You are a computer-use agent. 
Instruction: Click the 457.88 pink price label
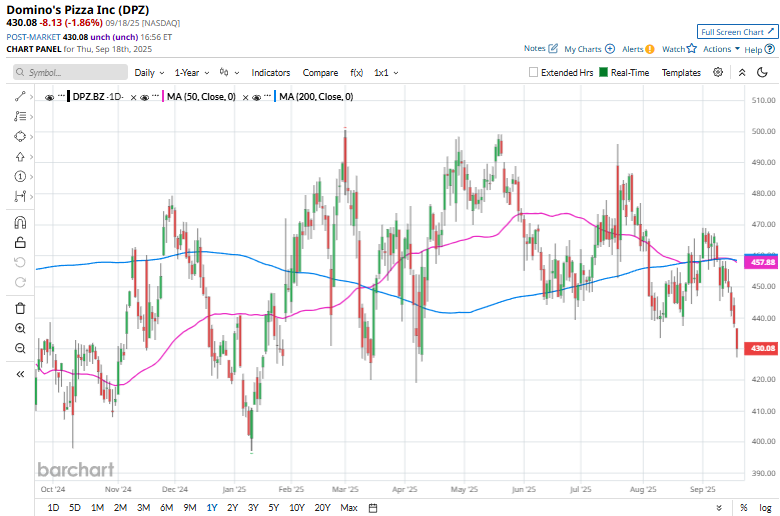click(x=761, y=262)
